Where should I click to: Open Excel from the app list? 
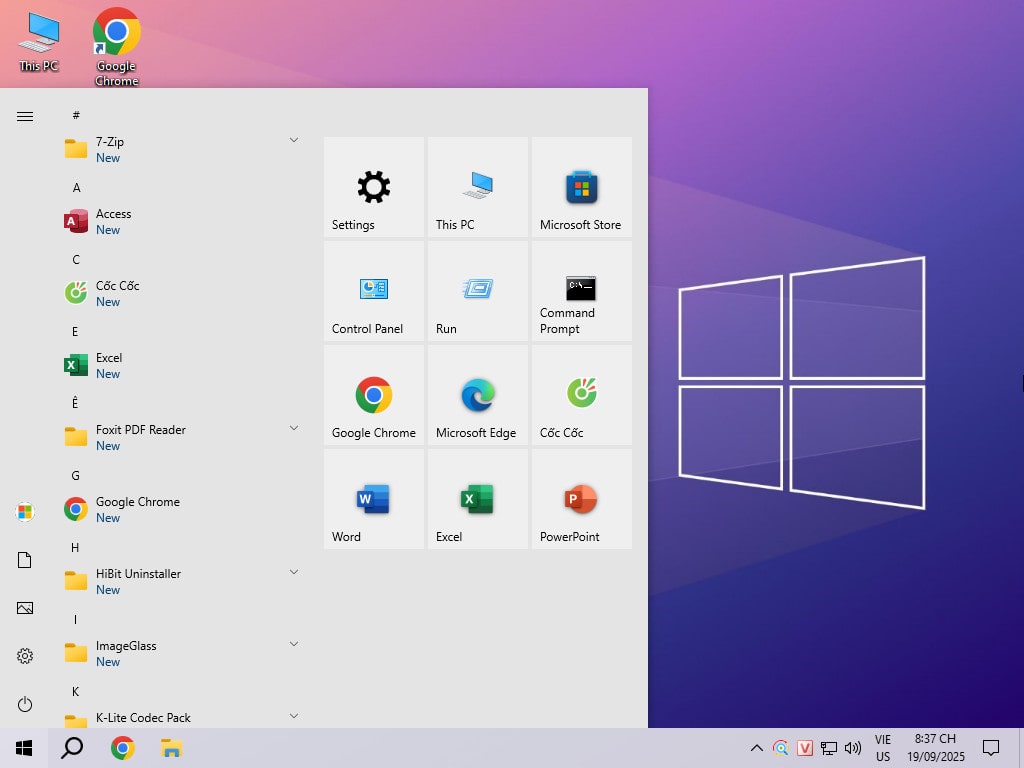182,365
